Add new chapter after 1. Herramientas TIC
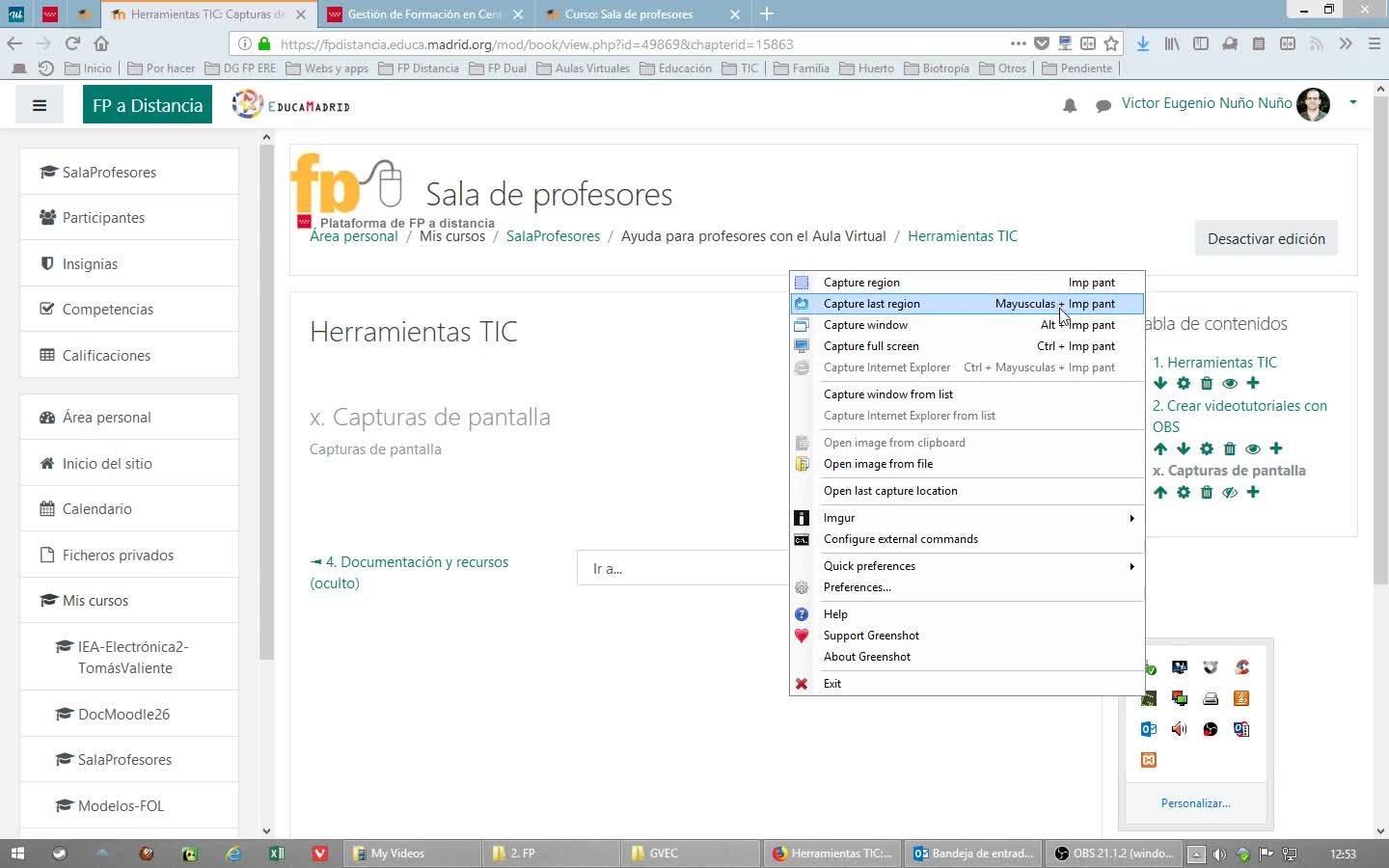 click(x=1253, y=383)
